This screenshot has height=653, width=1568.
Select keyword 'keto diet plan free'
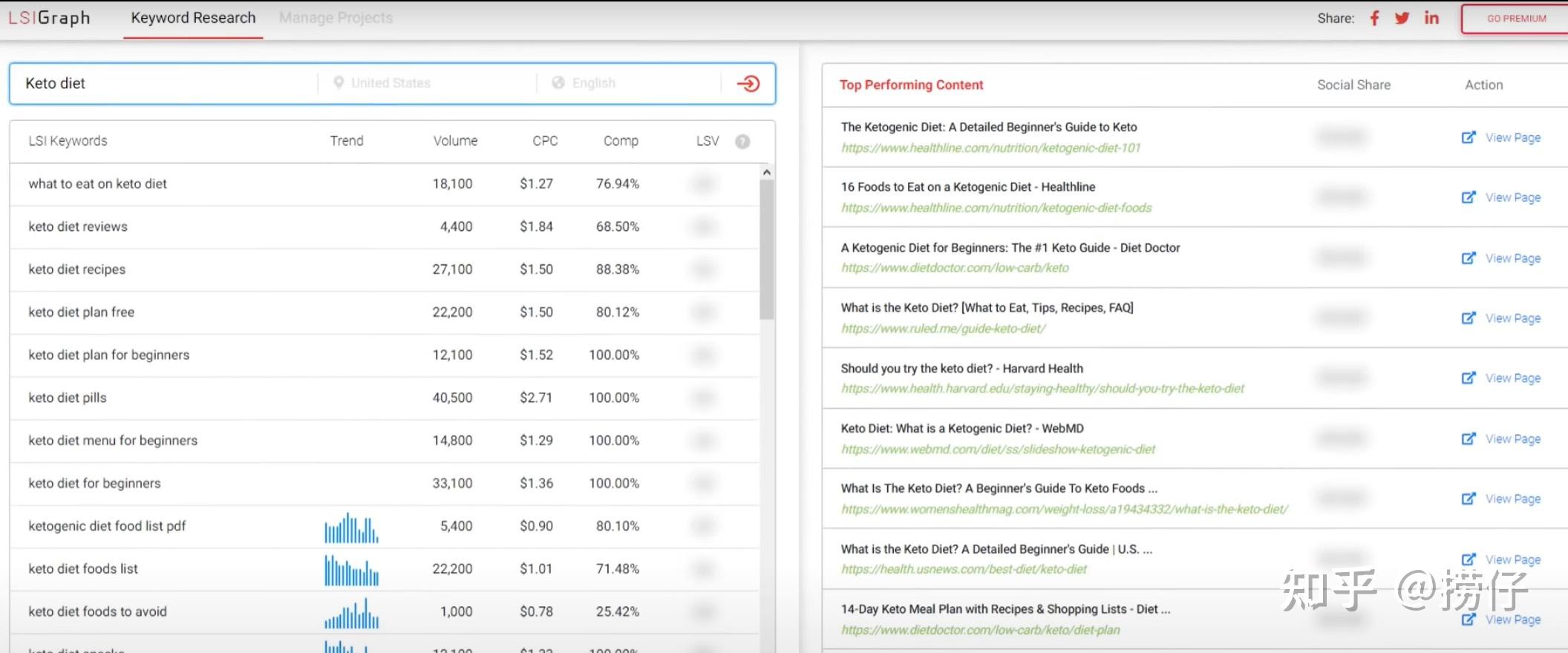[x=81, y=312]
